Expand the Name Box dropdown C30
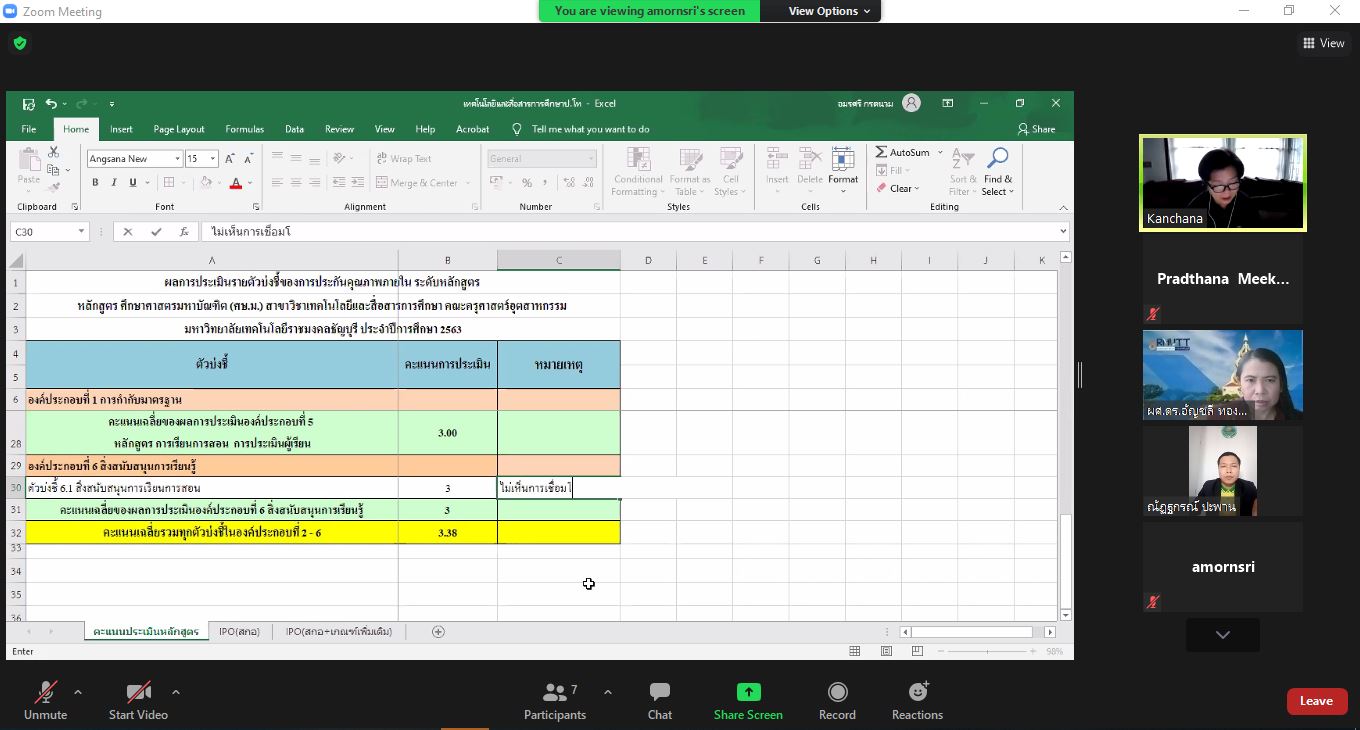1360x730 pixels. tap(81, 231)
